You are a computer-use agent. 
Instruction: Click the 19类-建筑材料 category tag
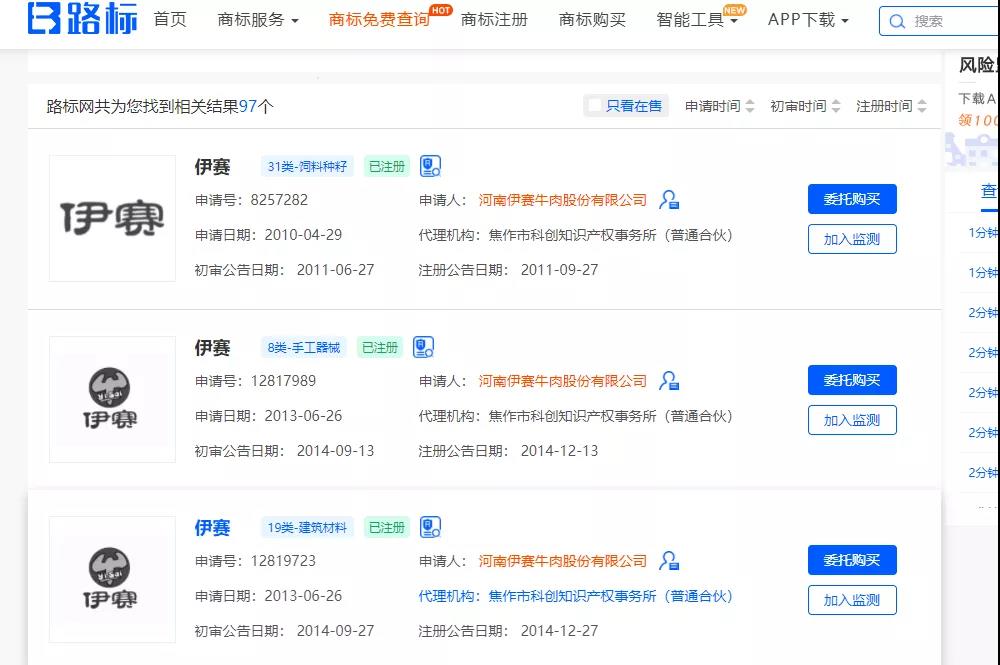(x=307, y=527)
